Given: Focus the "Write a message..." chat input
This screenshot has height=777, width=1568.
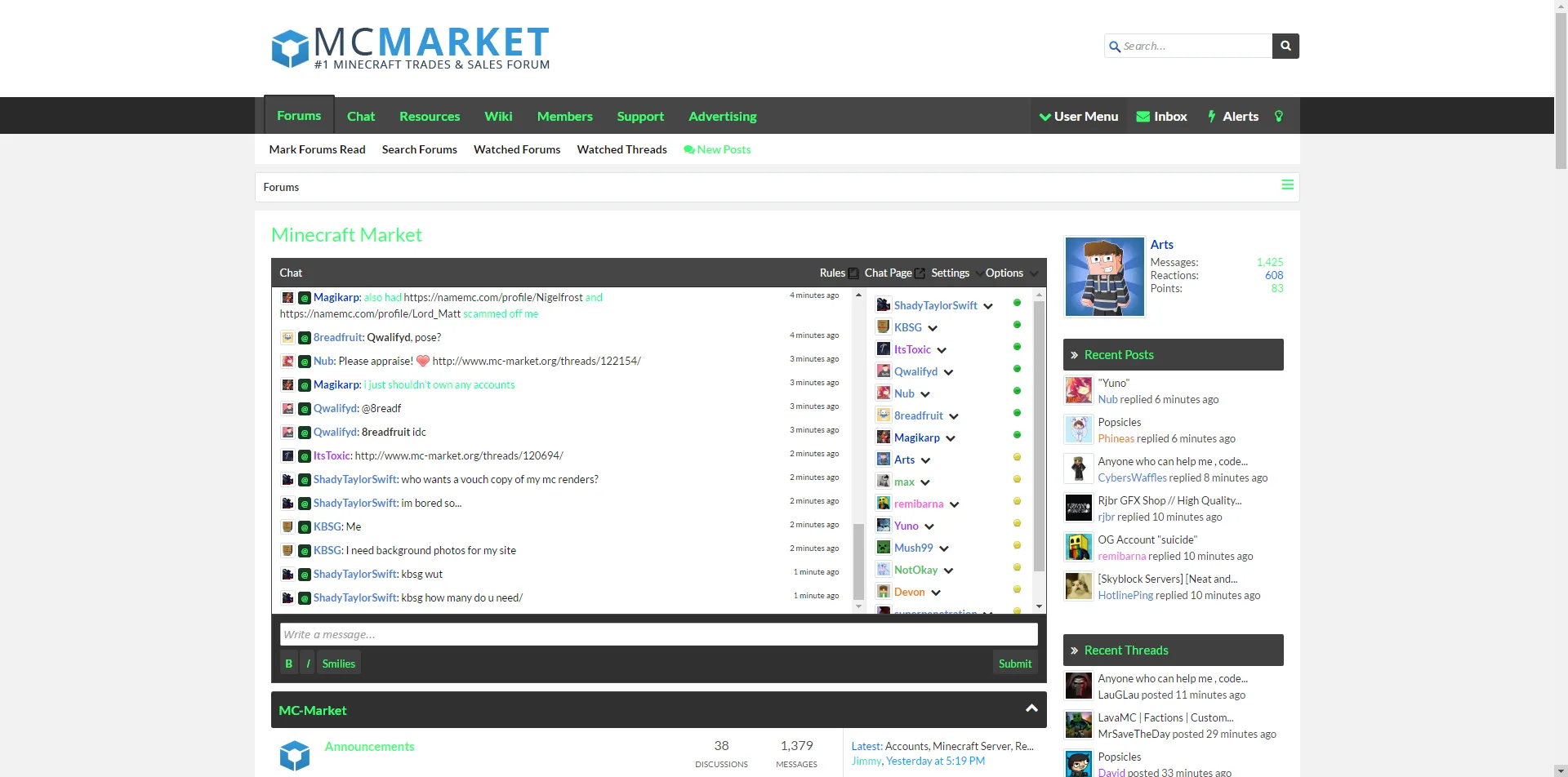Looking at the screenshot, I should pos(658,634).
